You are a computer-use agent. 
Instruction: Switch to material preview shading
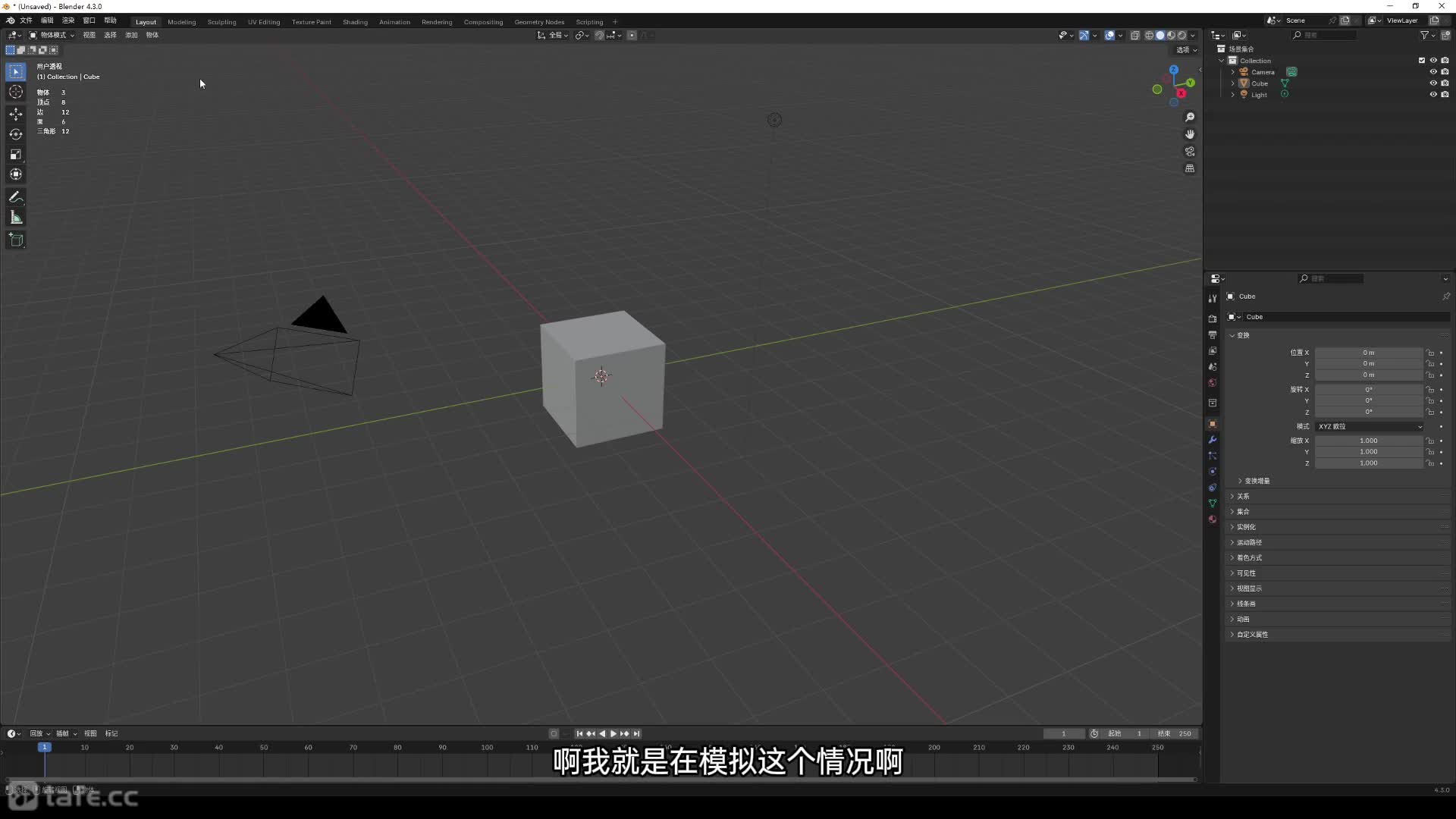[1171, 35]
